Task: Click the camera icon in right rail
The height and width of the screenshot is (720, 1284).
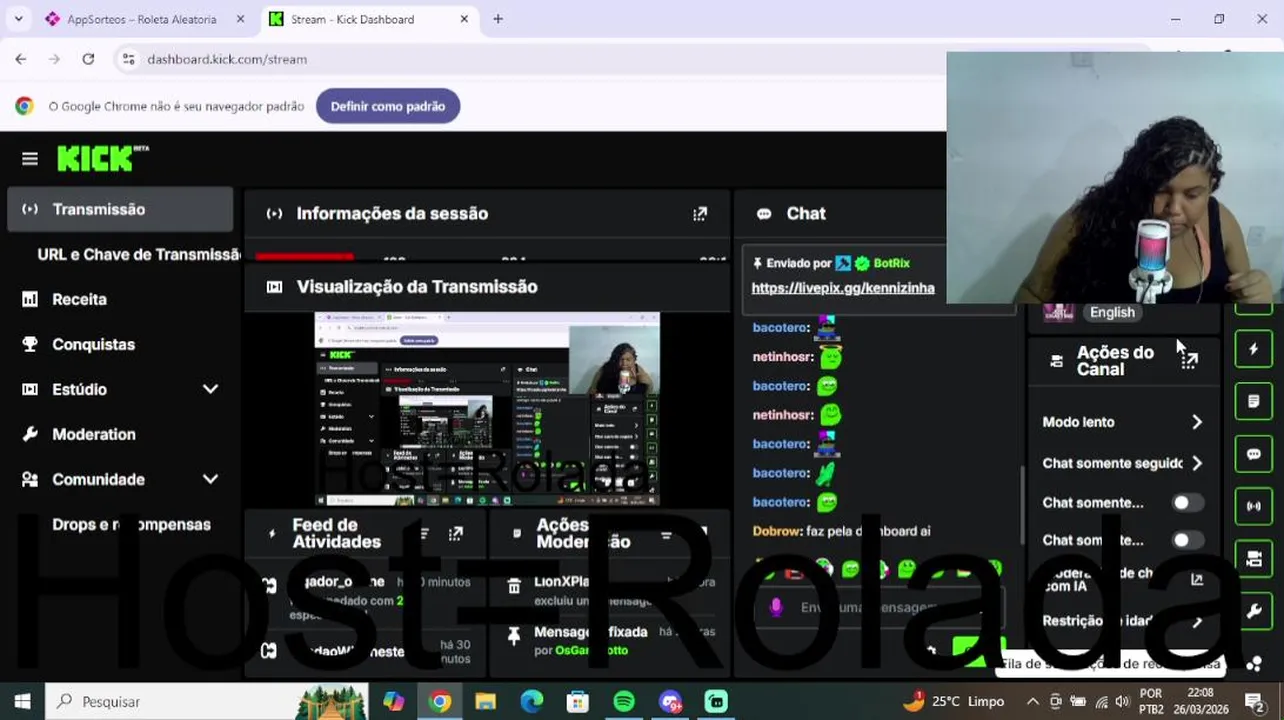Action: (x=1254, y=559)
